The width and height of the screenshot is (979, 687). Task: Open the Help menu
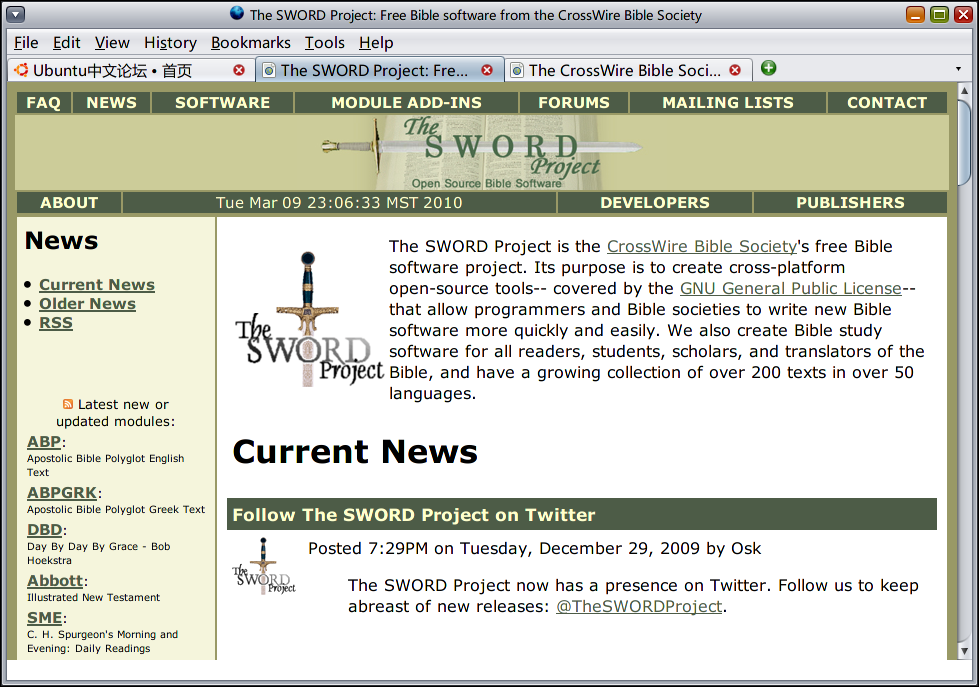(376, 42)
